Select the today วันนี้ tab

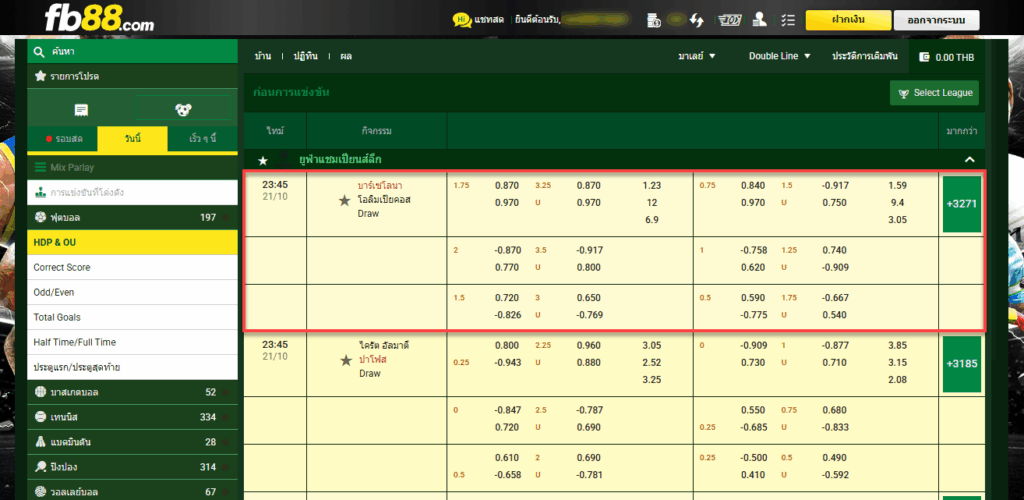[x=133, y=139]
